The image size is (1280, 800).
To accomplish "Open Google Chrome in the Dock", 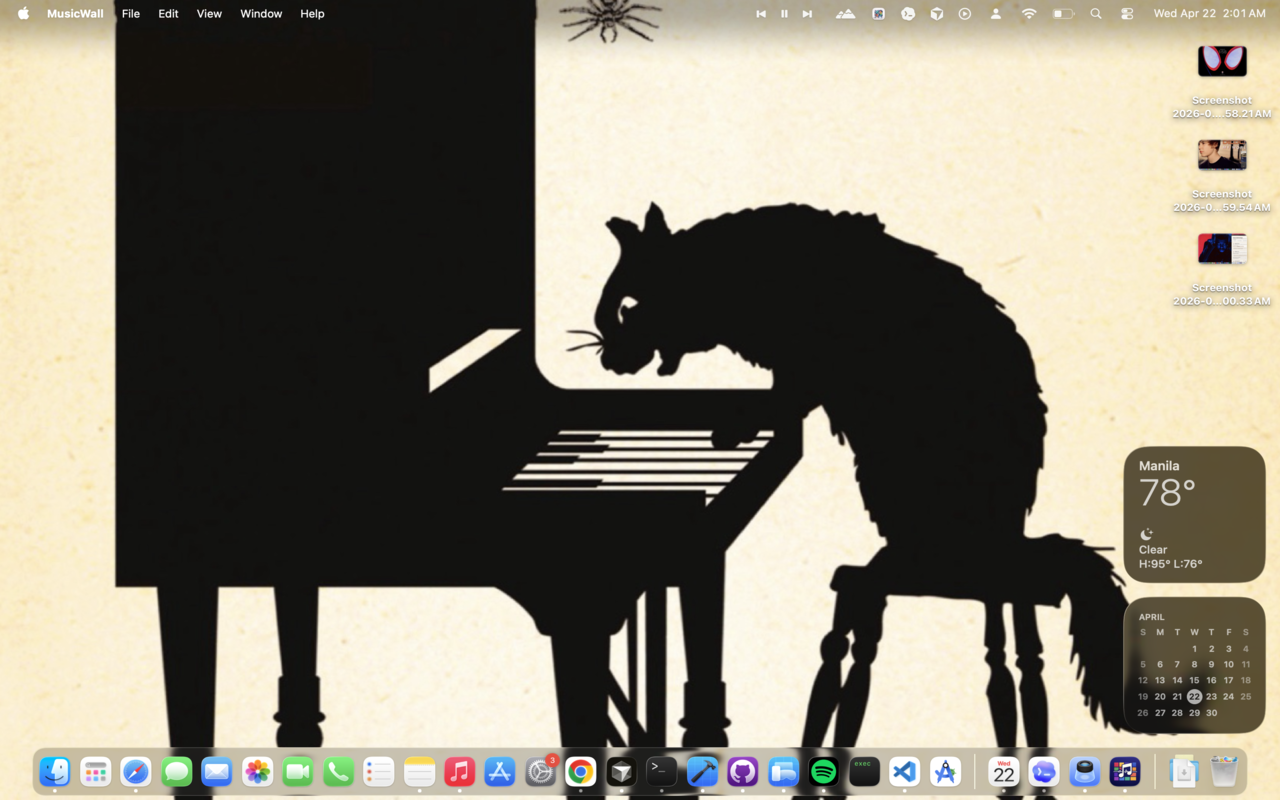I will tap(580, 771).
